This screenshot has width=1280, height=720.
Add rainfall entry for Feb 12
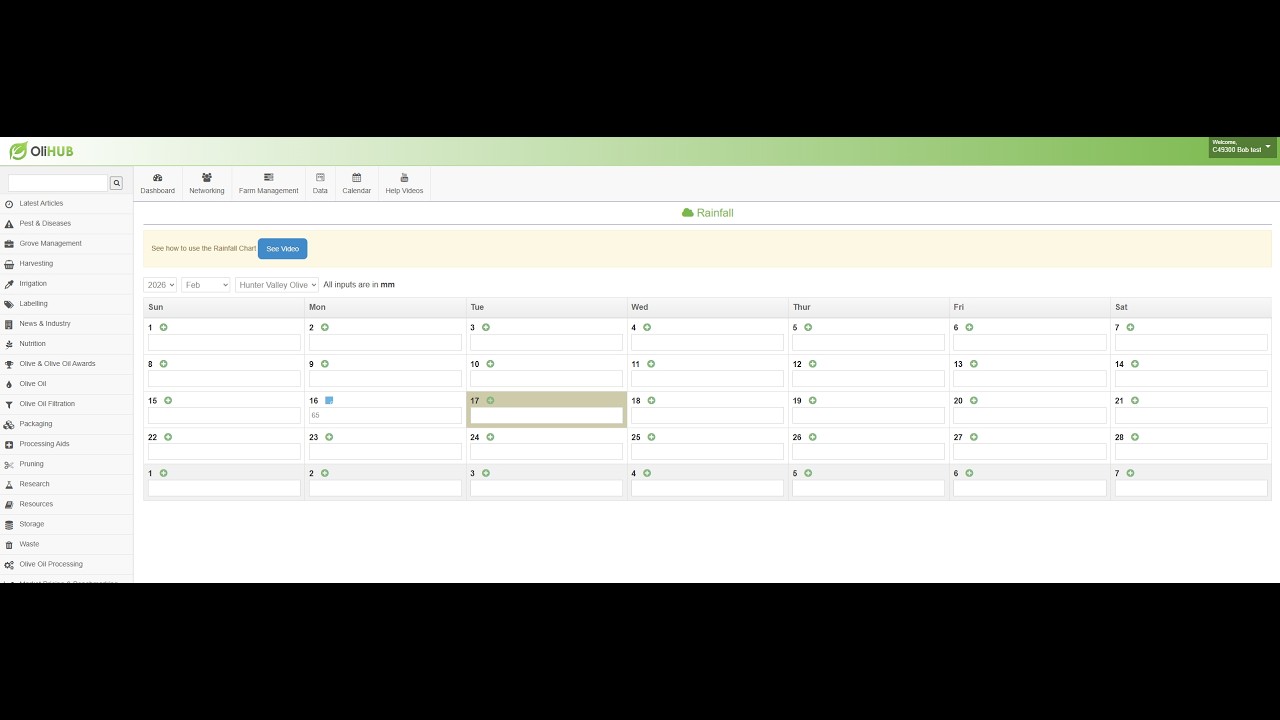pos(813,364)
